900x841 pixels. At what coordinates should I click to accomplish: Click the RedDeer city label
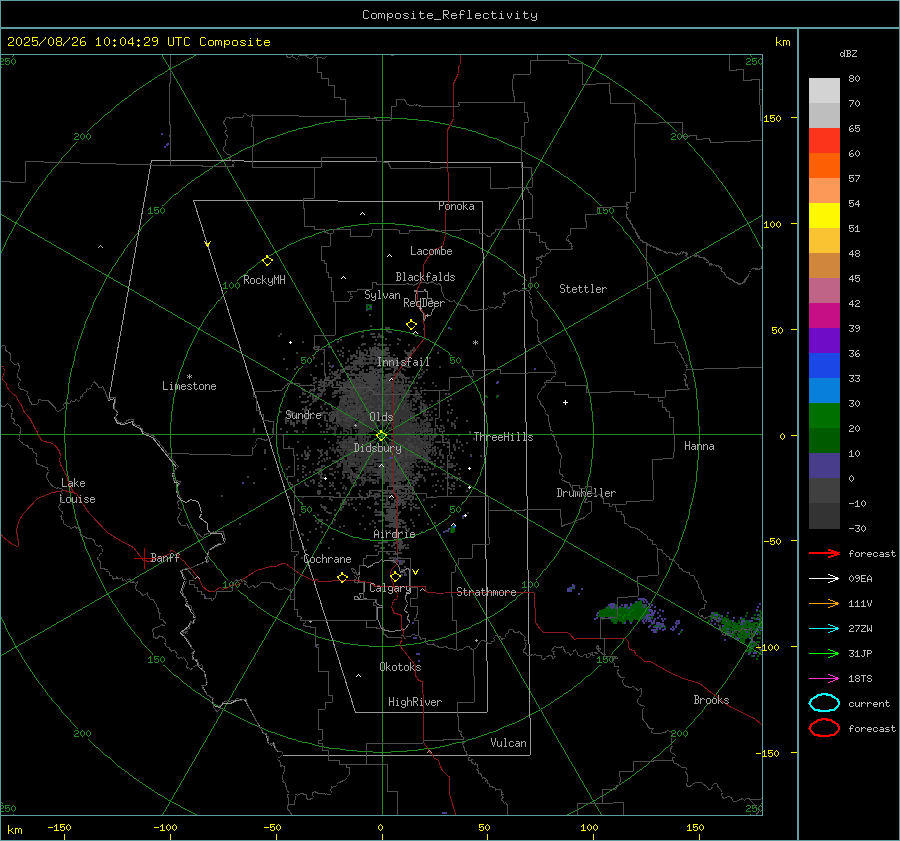click(x=424, y=303)
